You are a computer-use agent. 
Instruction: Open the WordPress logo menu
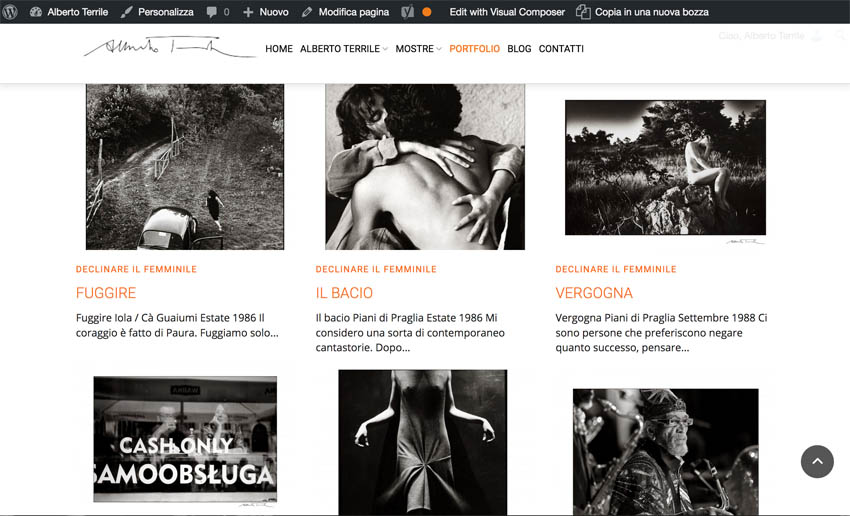point(10,12)
